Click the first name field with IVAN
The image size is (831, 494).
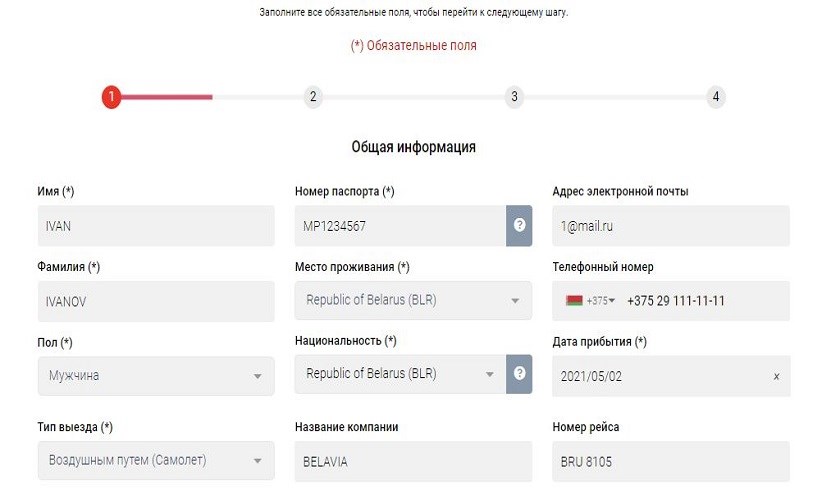click(x=155, y=226)
